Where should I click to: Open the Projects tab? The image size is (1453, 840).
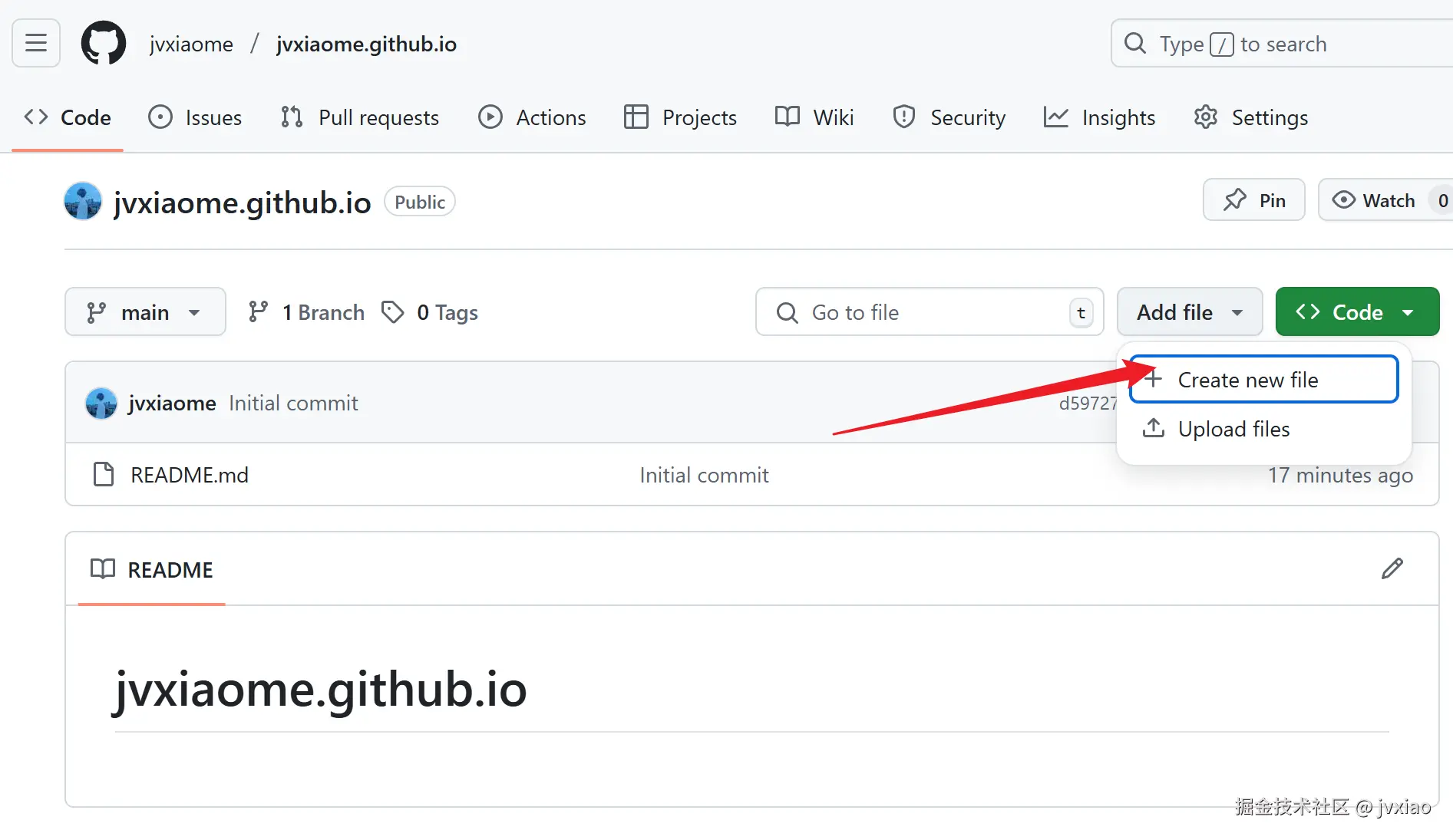pos(680,117)
